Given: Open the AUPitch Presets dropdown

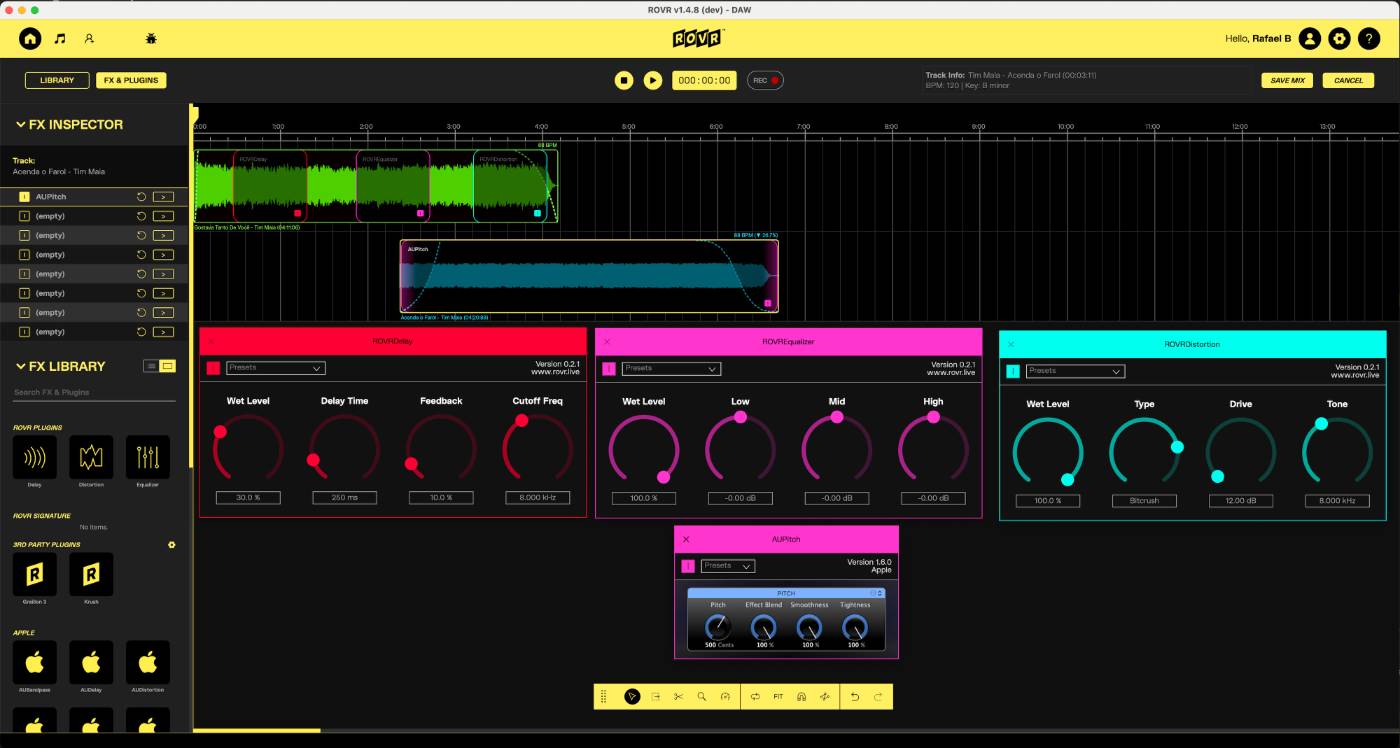Looking at the screenshot, I should (x=728, y=566).
